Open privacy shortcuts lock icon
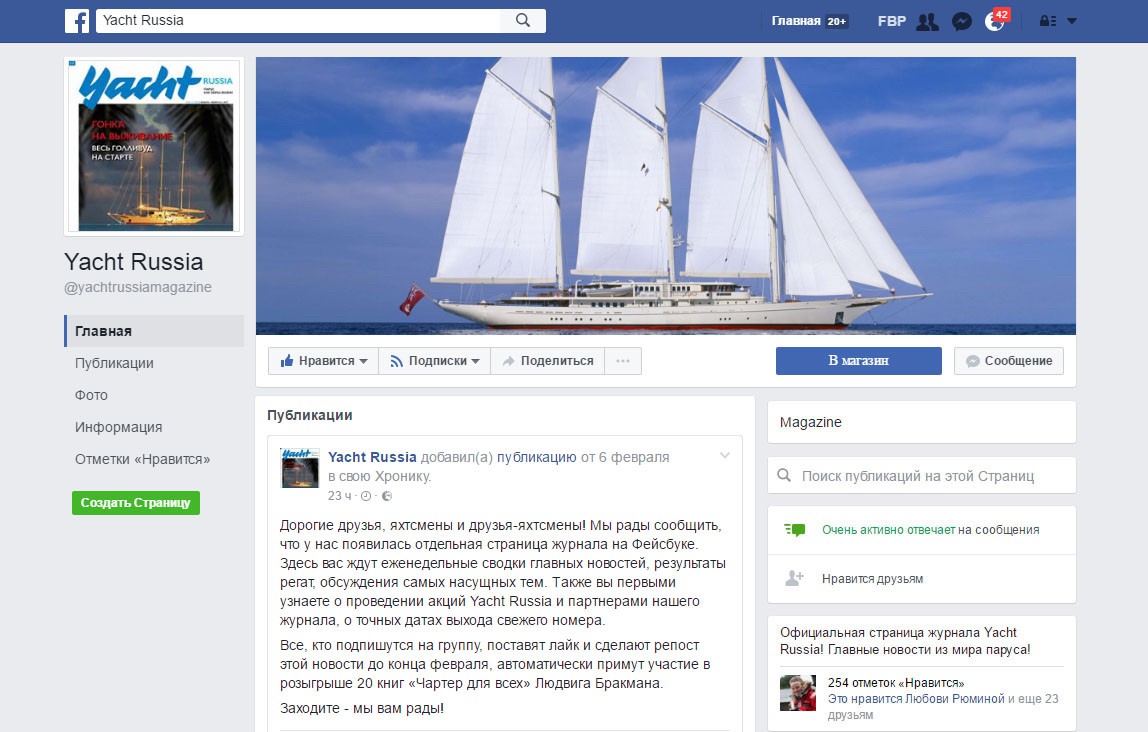Image resolution: width=1148 pixels, height=732 pixels. click(1047, 21)
